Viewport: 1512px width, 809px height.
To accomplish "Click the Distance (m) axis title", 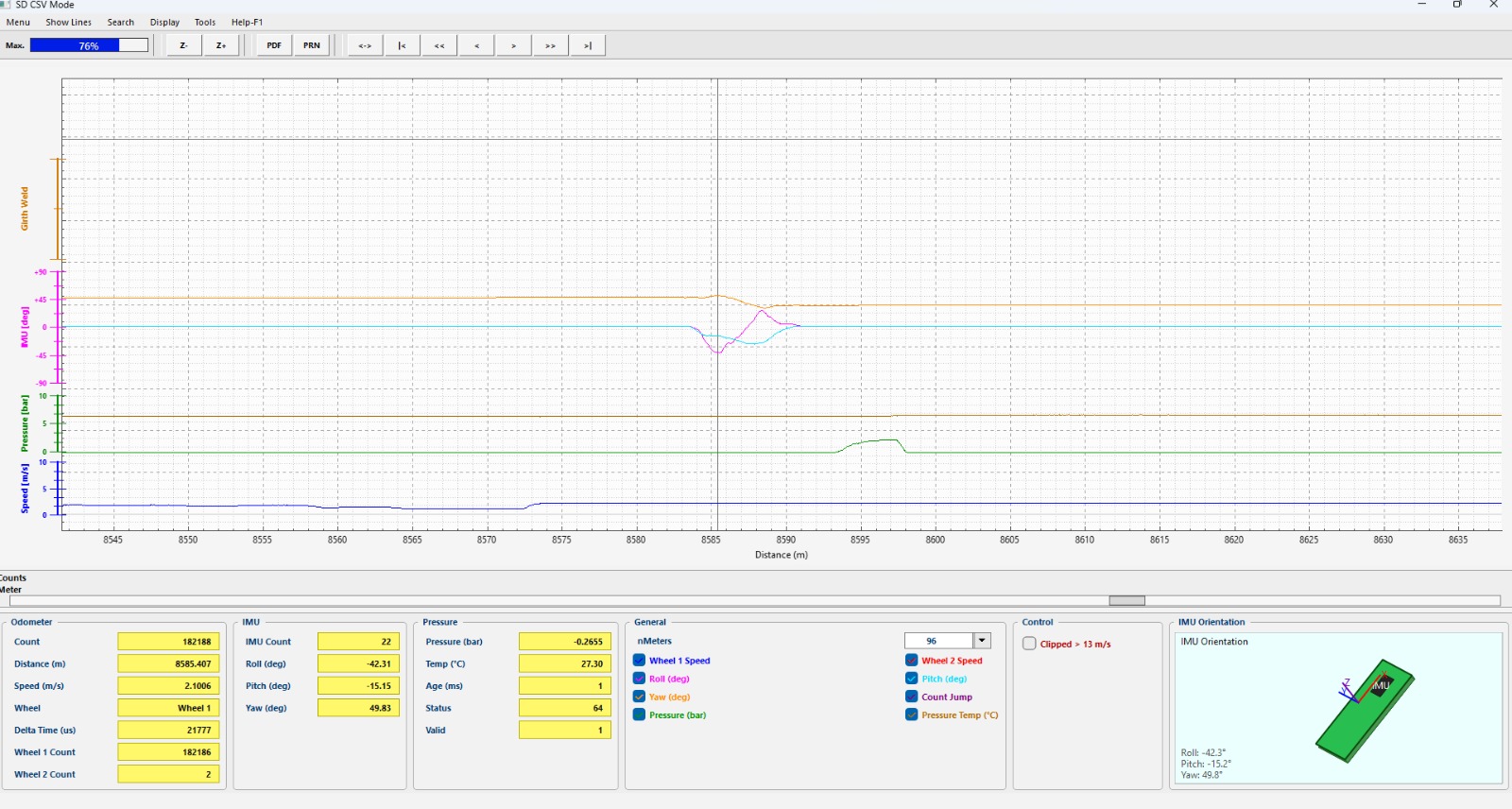I will coord(781,555).
